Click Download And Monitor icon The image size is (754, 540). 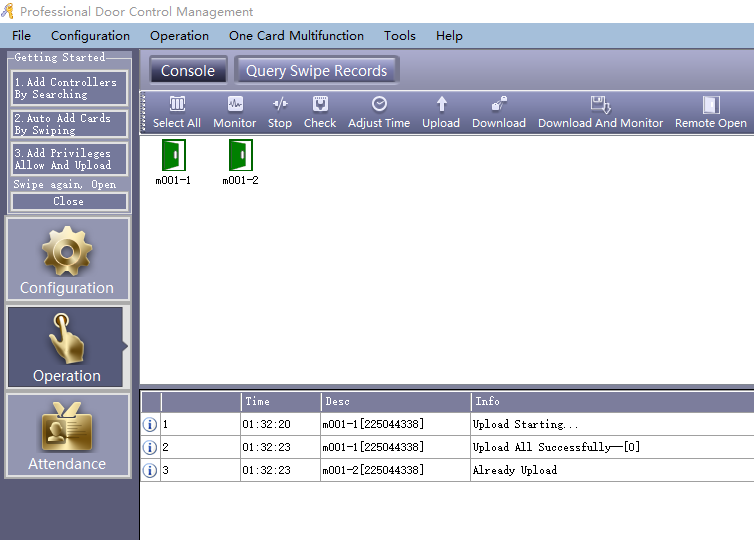[600, 113]
